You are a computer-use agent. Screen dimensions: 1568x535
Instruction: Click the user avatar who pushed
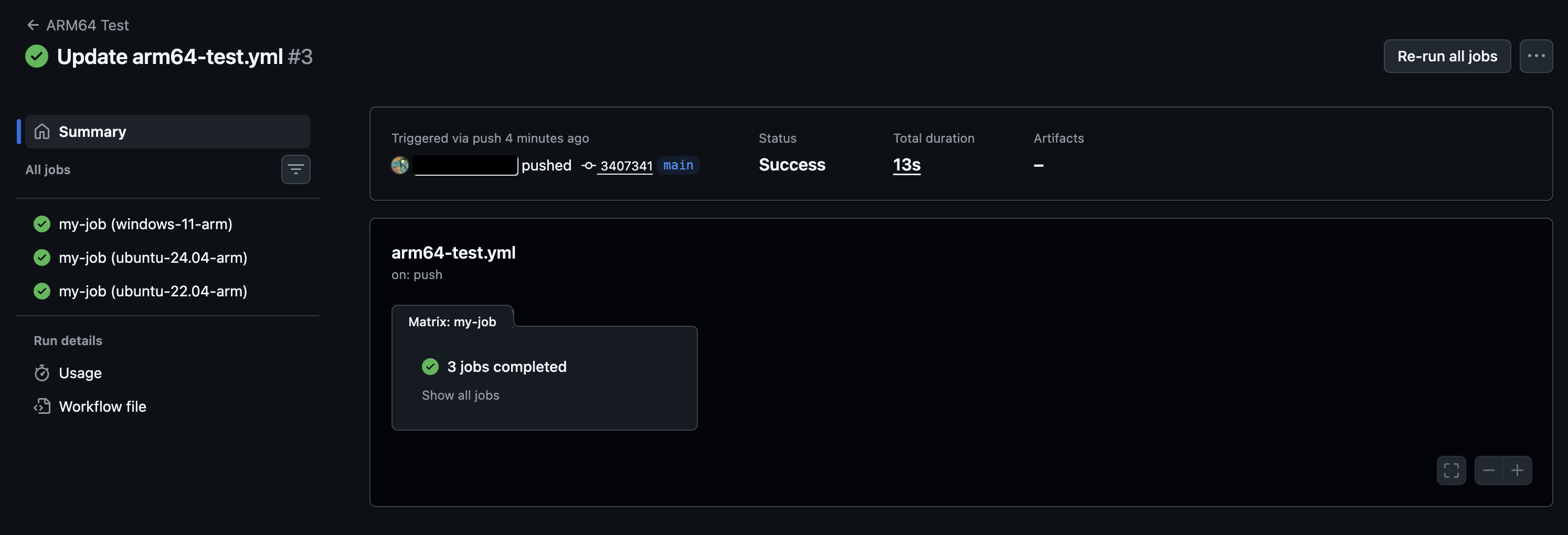pos(400,165)
